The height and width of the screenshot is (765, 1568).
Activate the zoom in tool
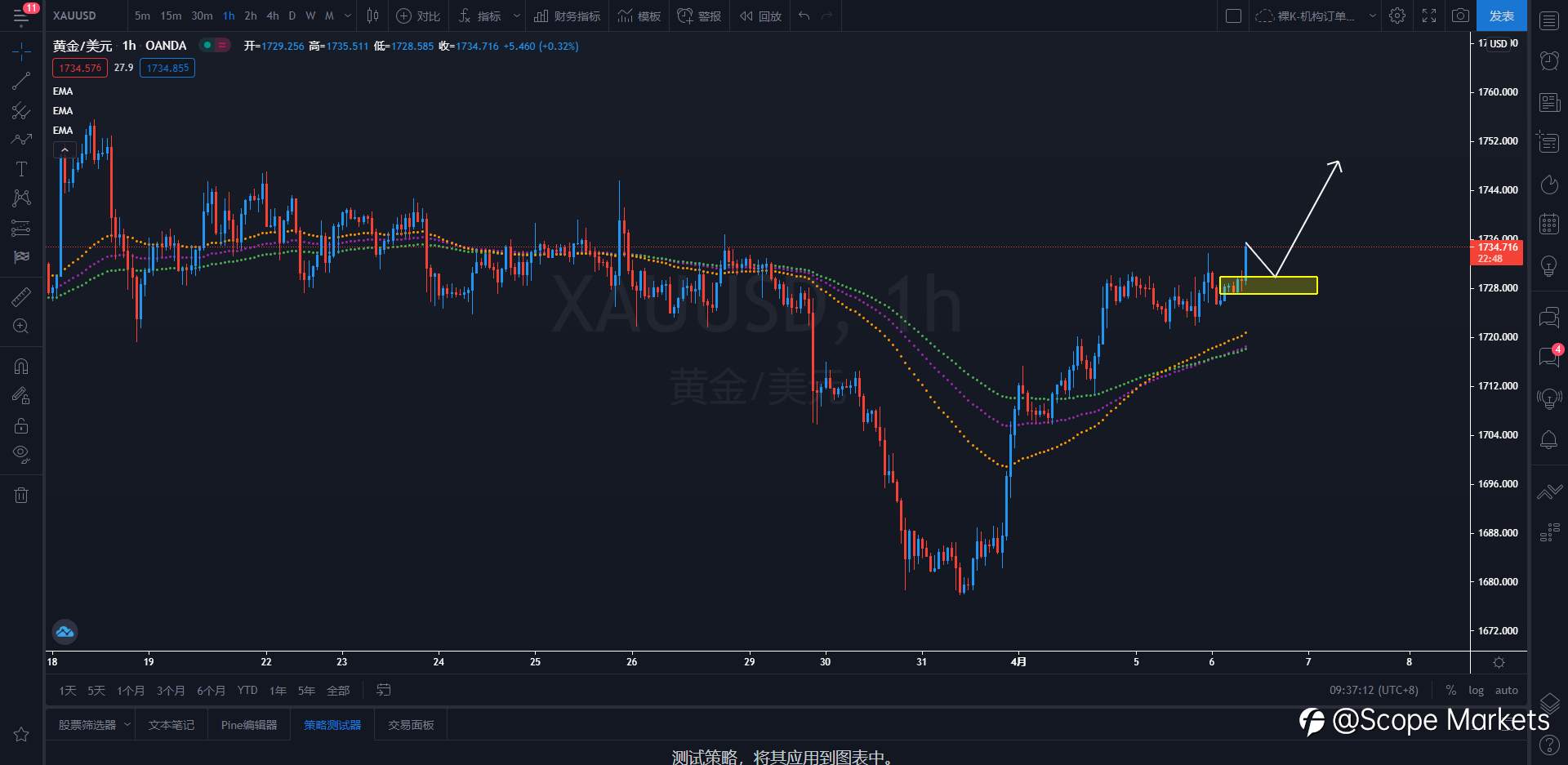(x=21, y=327)
